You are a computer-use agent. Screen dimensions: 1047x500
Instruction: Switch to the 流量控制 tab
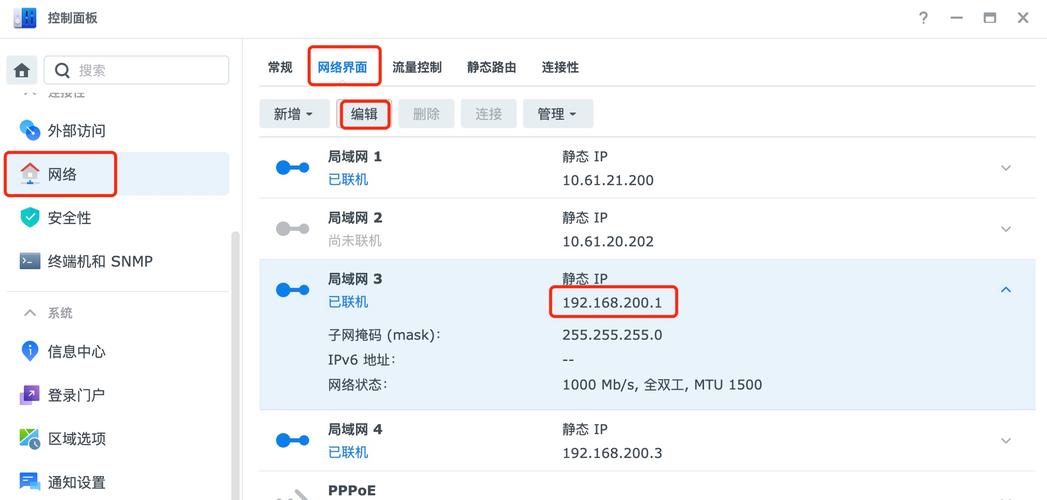(x=417, y=67)
